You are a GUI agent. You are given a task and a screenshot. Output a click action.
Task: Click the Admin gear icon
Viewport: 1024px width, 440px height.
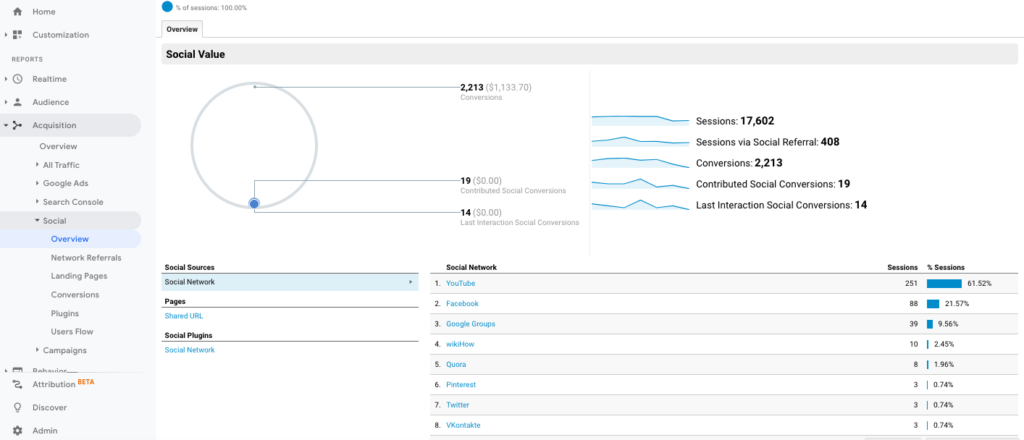(17, 431)
